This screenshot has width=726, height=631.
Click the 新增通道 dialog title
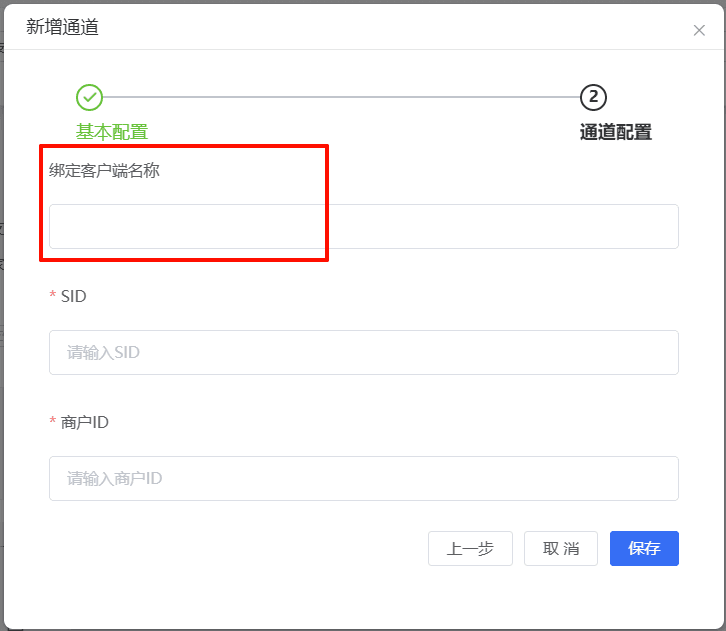62,27
